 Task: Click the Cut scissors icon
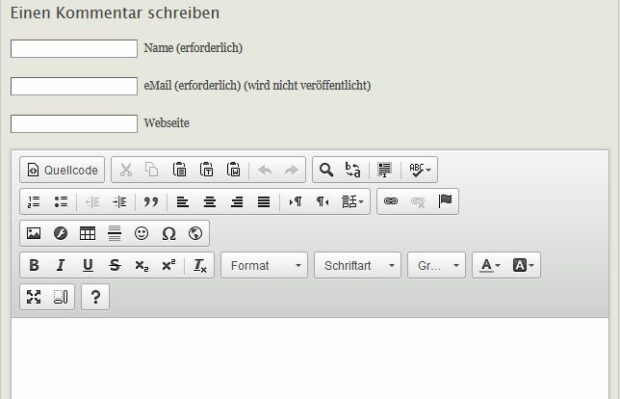(x=126, y=170)
